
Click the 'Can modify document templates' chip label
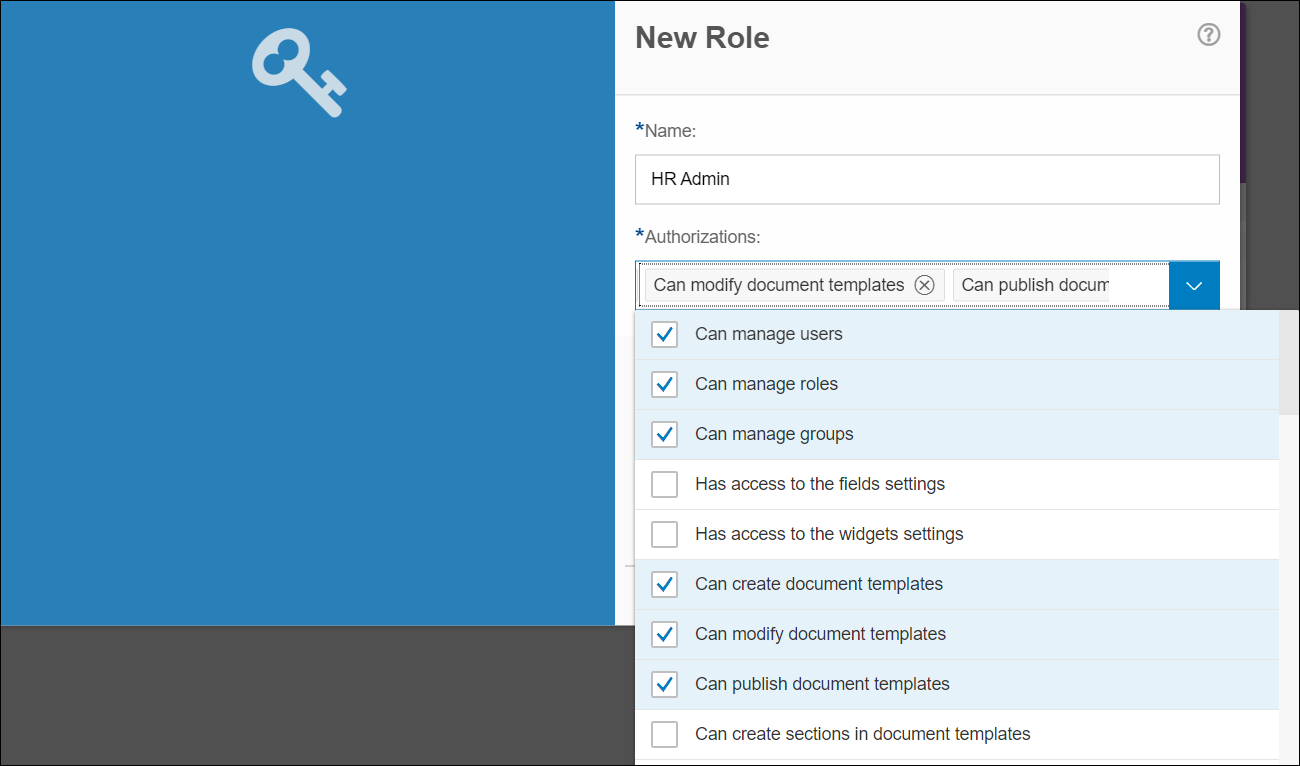(x=778, y=285)
